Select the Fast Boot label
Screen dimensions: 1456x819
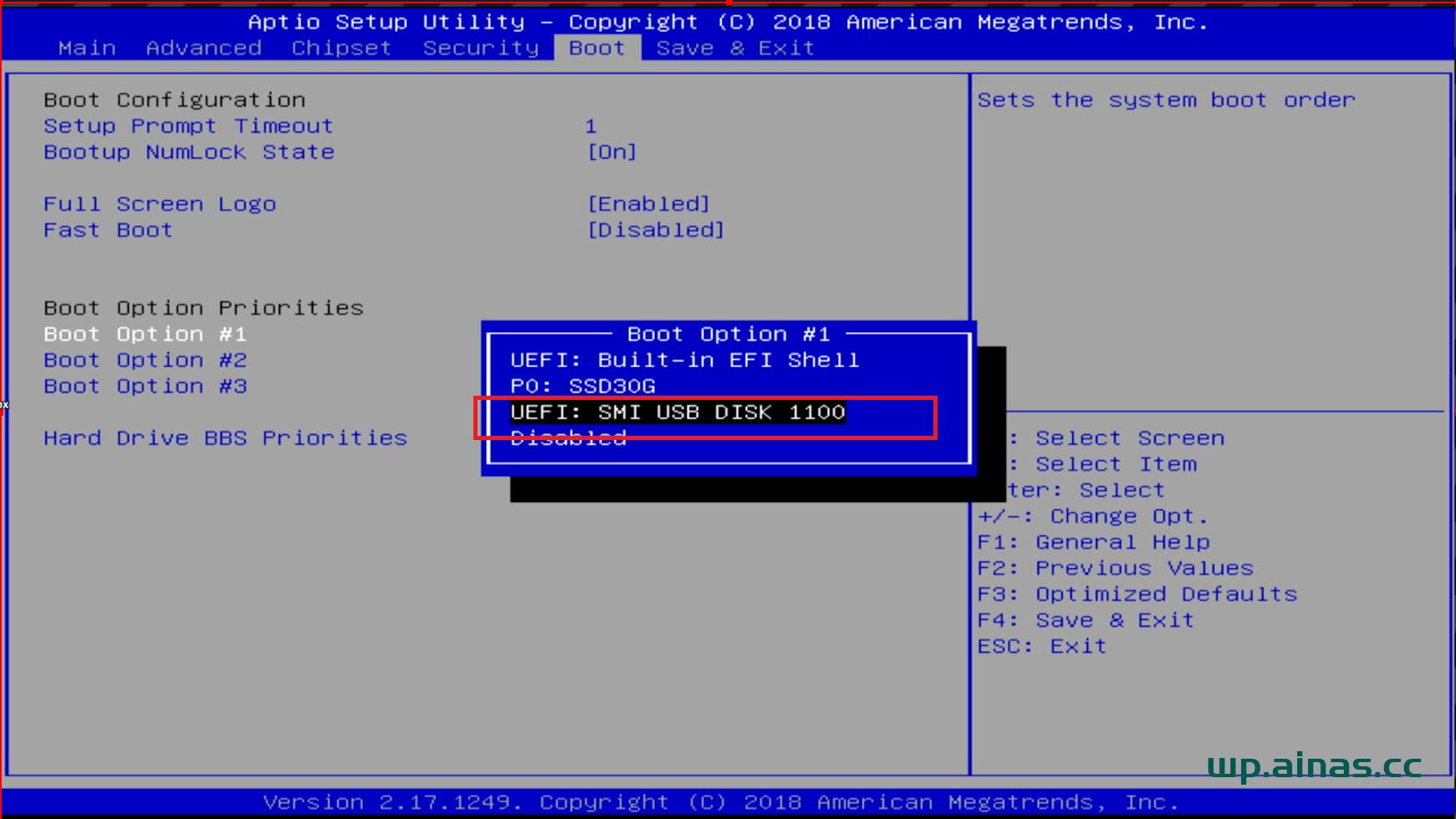[x=108, y=230]
